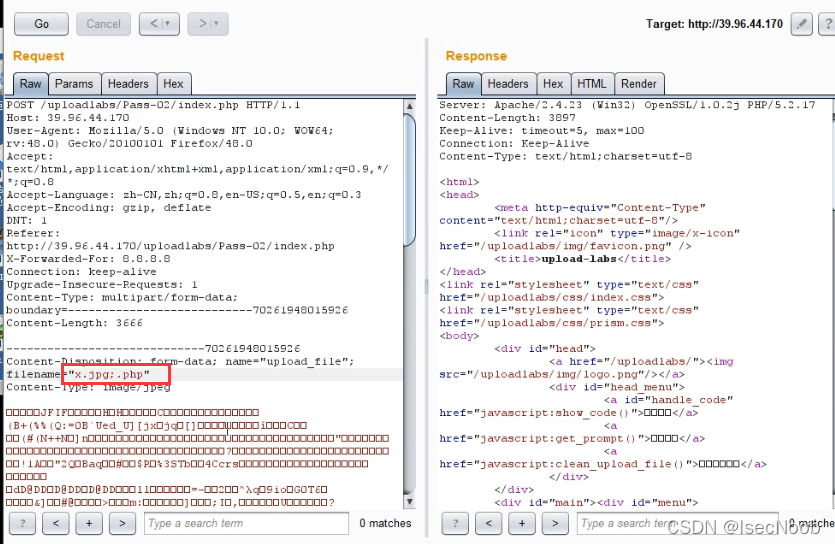Open Request Headers tab

tap(128, 84)
